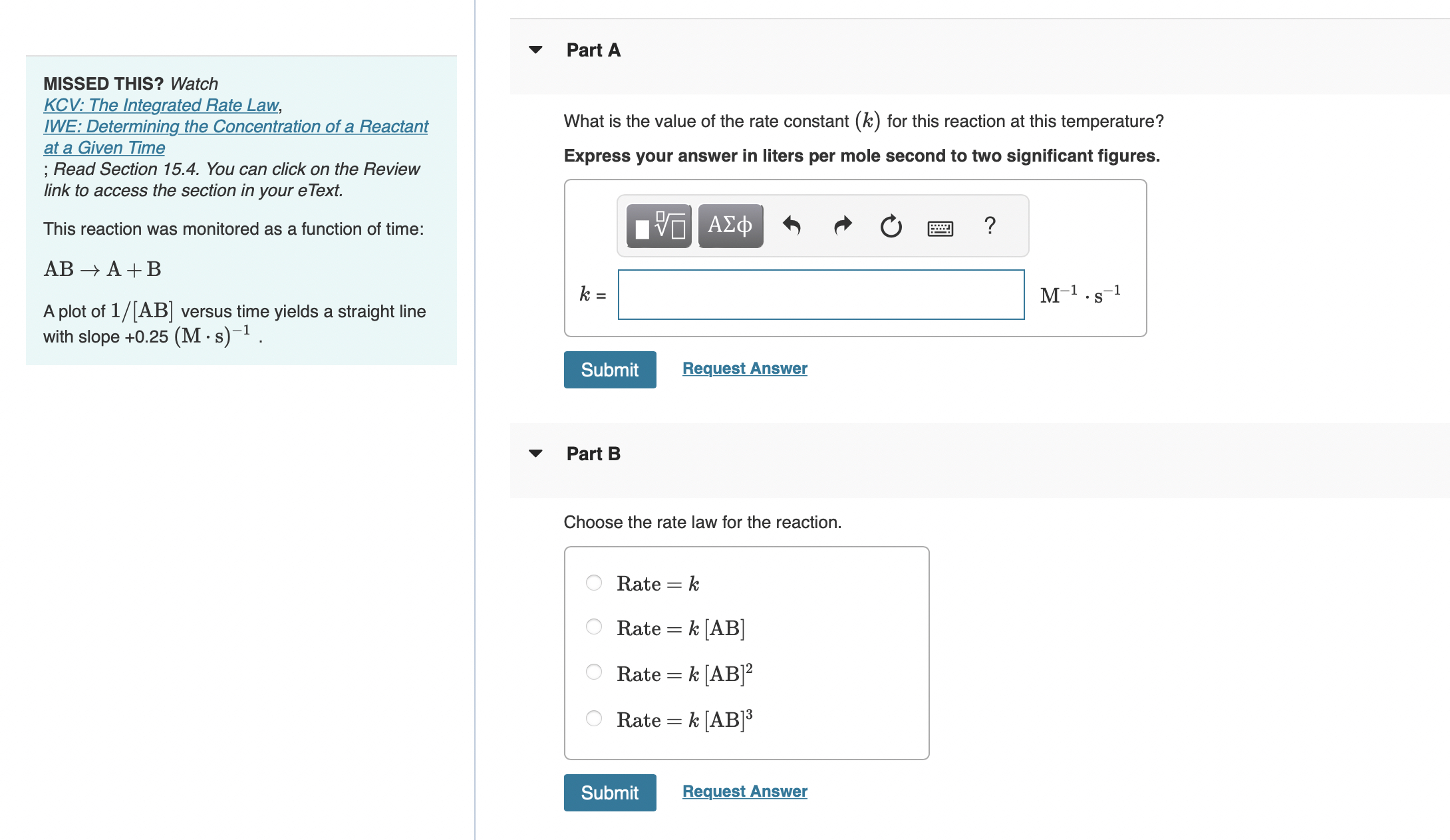Click the undo arrow in the equation toolbar
This screenshot has height=840, width=1450.
(793, 226)
